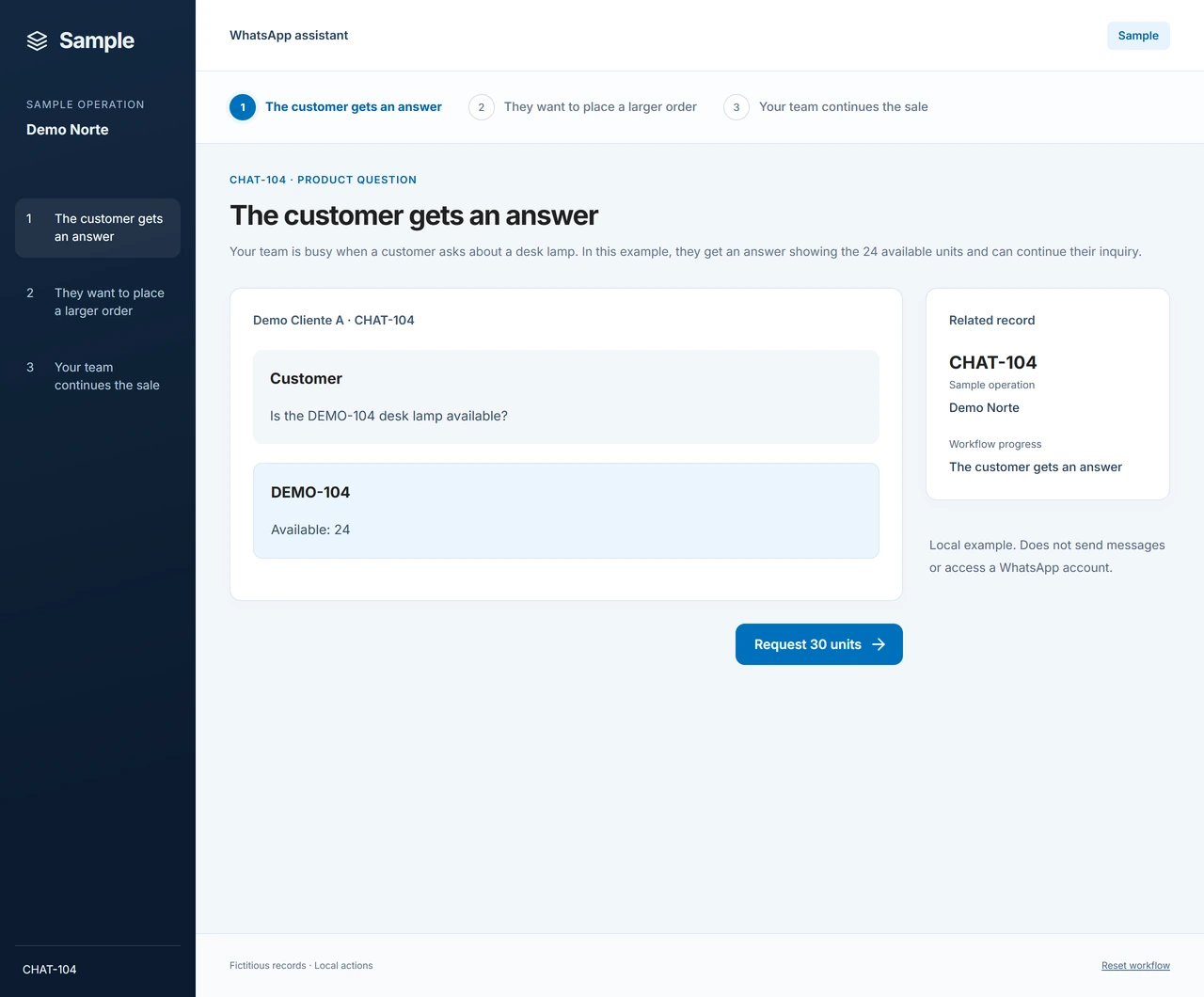Click Demo Norte under Sample operation in Related record
This screenshot has width=1204, height=997.
pyautogui.click(x=984, y=408)
